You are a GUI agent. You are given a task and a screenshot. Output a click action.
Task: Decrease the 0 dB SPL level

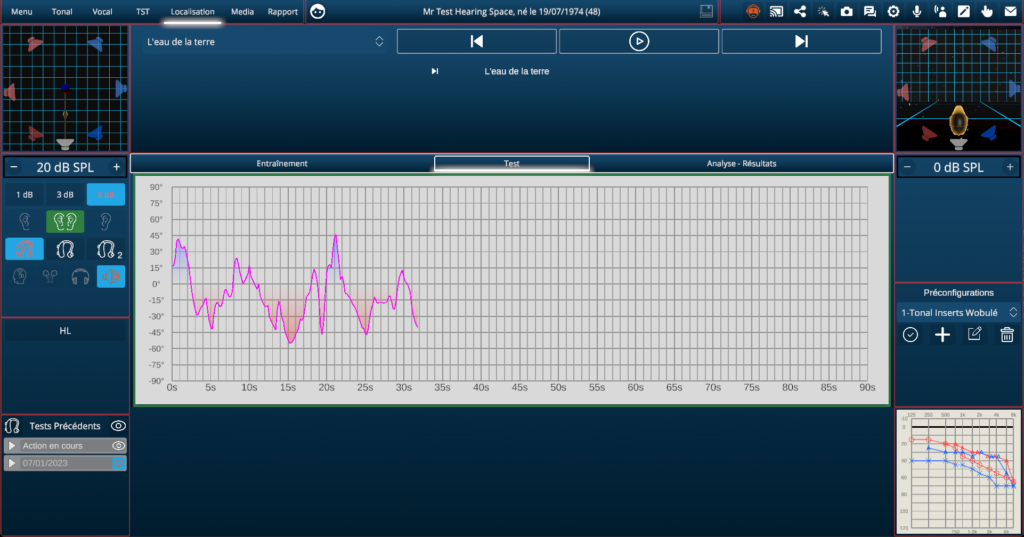(907, 167)
